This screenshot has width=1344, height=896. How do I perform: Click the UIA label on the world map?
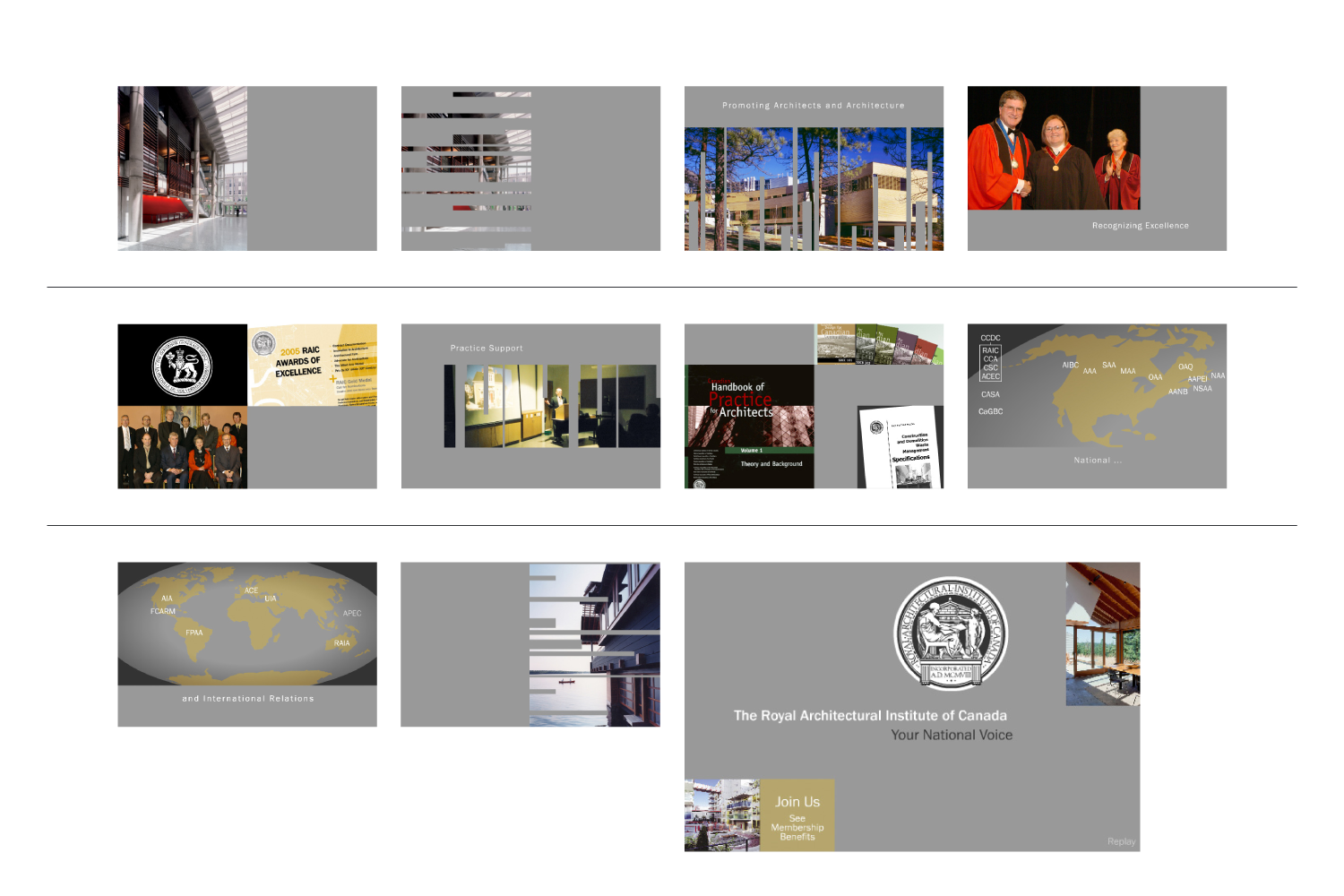[271, 599]
